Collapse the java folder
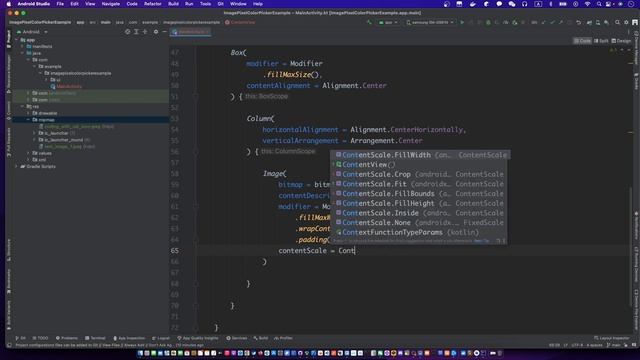640x360 pixels. pyautogui.click(x=23, y=53)
